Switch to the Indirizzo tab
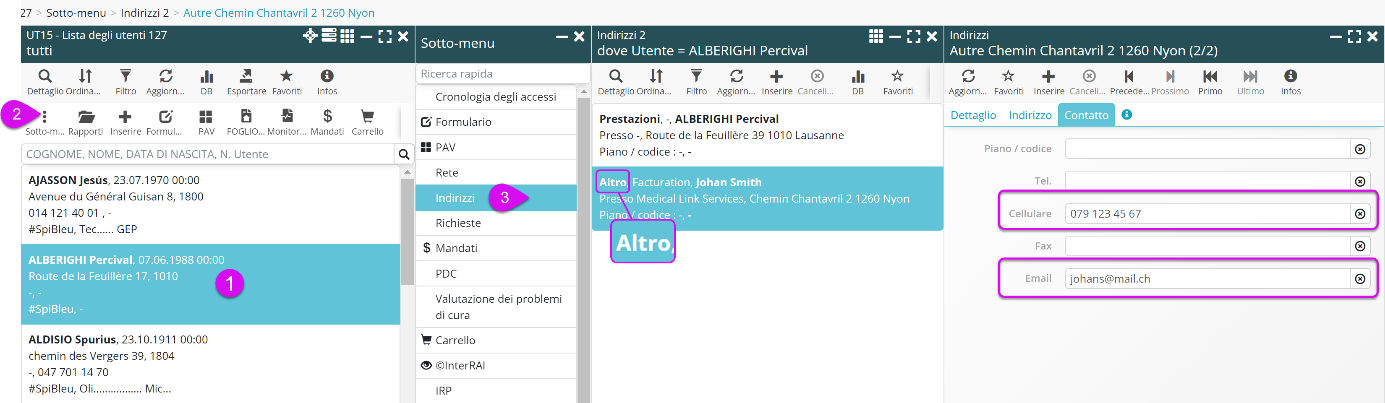 pyautogui.click(x=1029, y=116)
